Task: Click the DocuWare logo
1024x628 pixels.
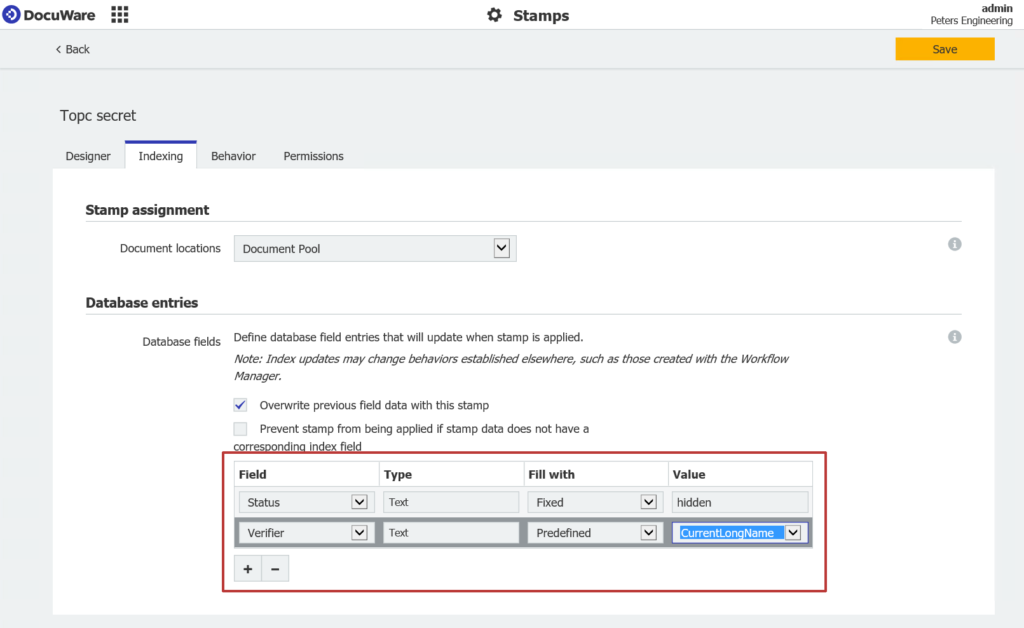Action: pos(49,14)
